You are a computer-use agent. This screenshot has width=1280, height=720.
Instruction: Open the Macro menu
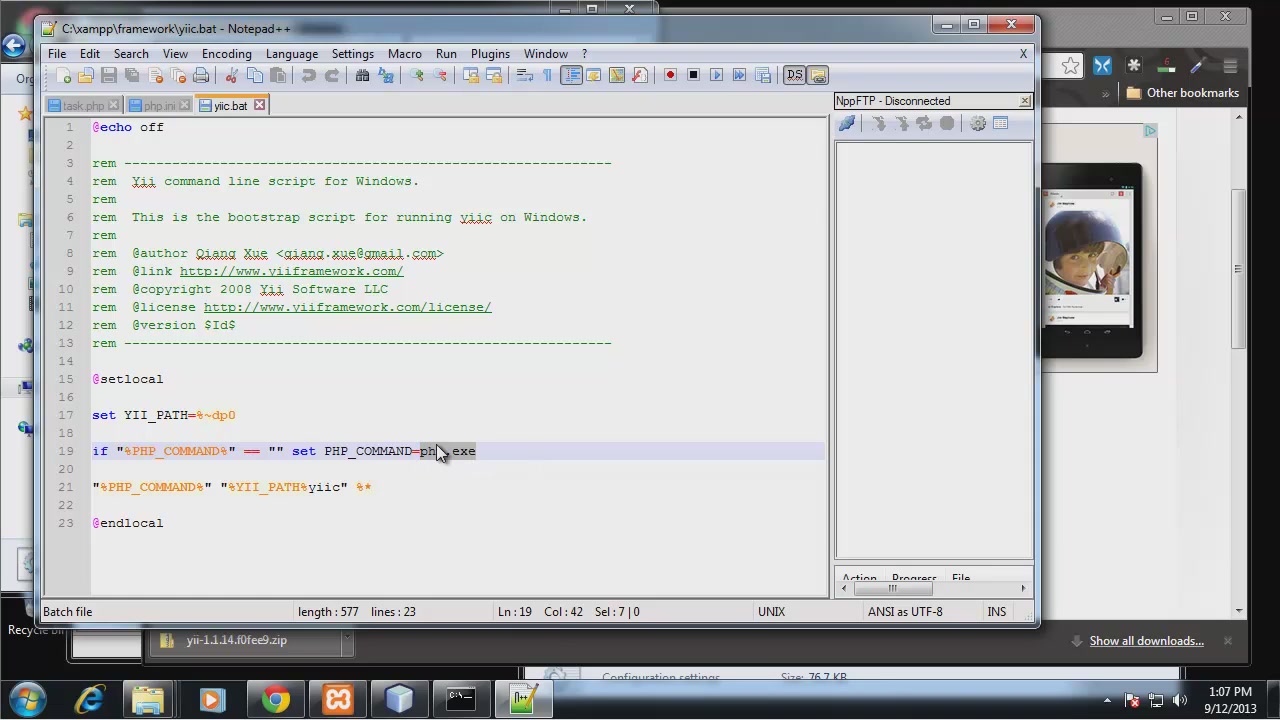coord(405,54)
